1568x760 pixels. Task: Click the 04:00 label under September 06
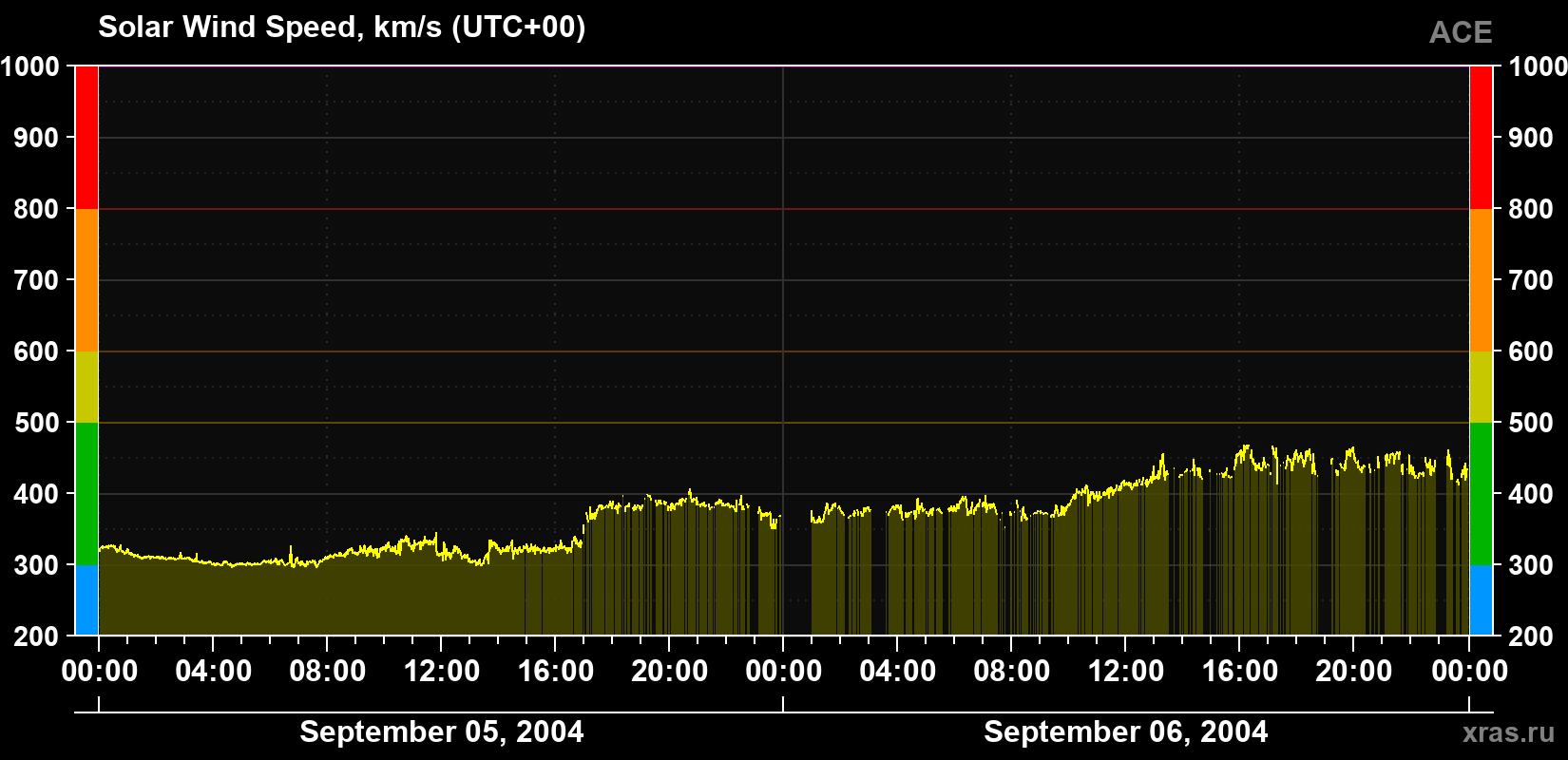click(898, 671)
